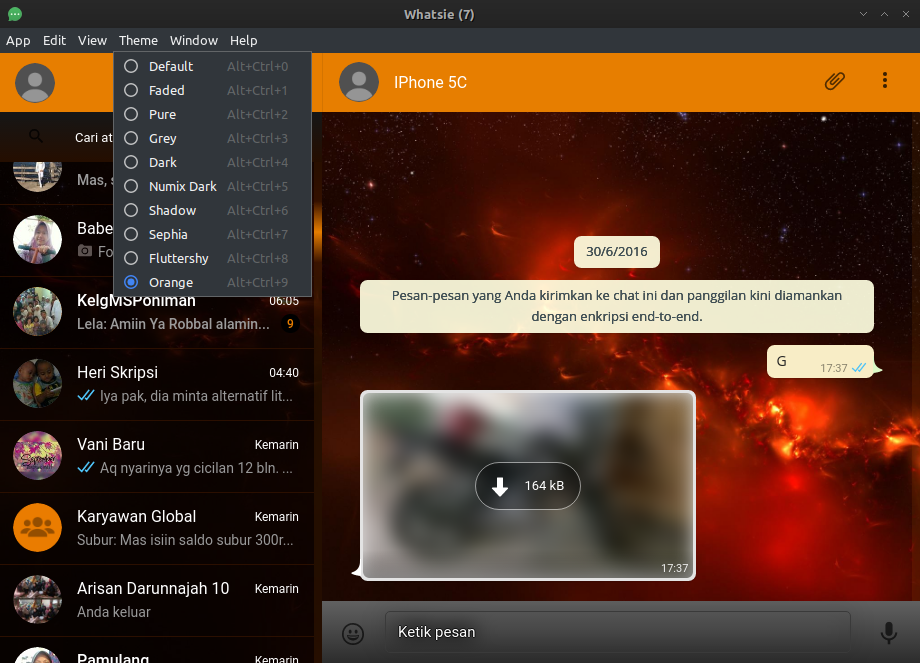
Task: Open the Edit menu
Action: (x=54, y=40)
